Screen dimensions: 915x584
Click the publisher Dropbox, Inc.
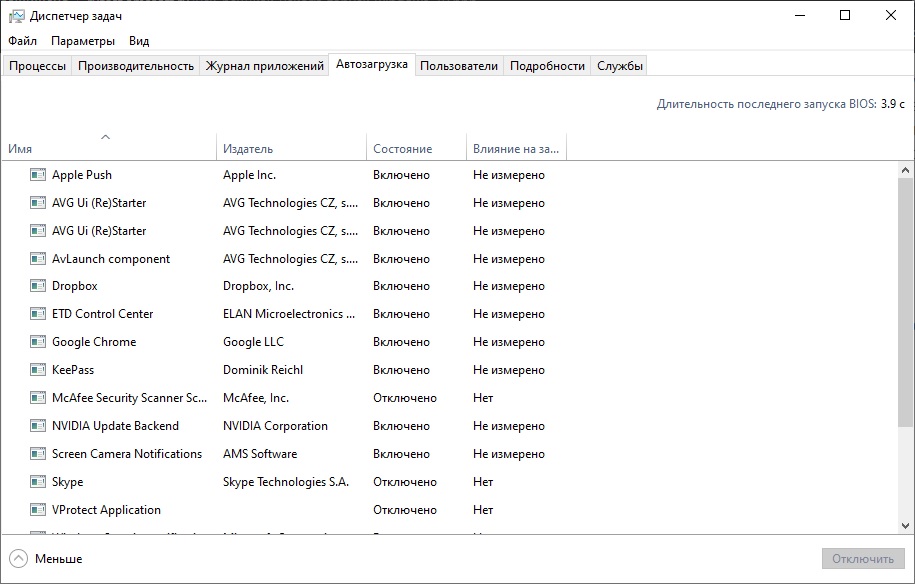[x=259, y=286]
